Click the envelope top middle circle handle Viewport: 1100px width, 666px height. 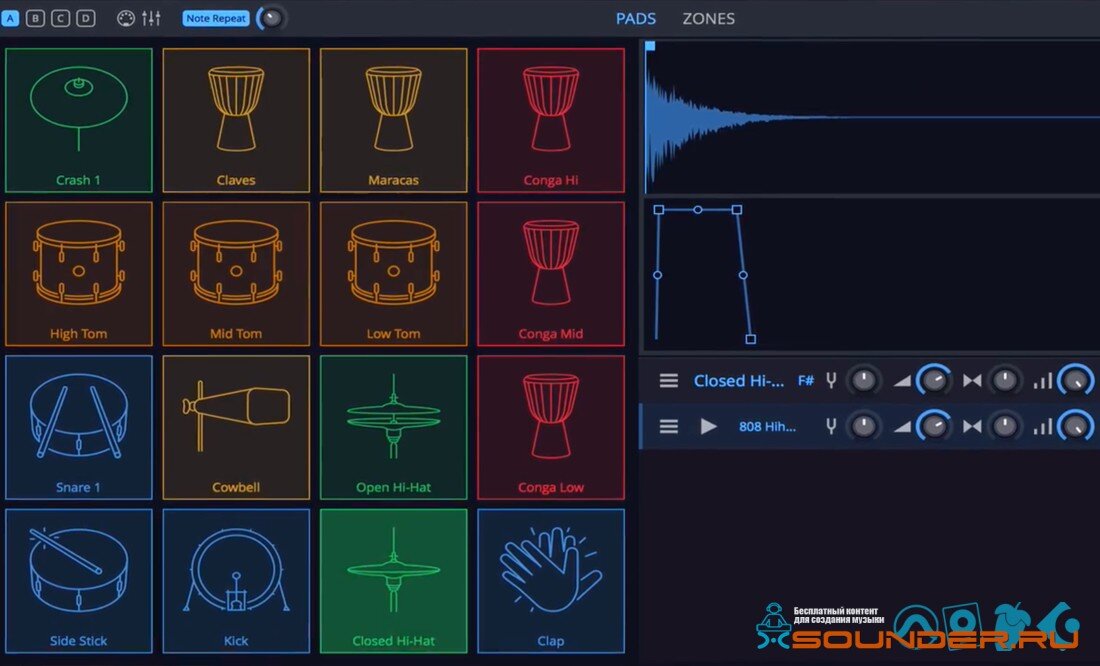(697, 210)
